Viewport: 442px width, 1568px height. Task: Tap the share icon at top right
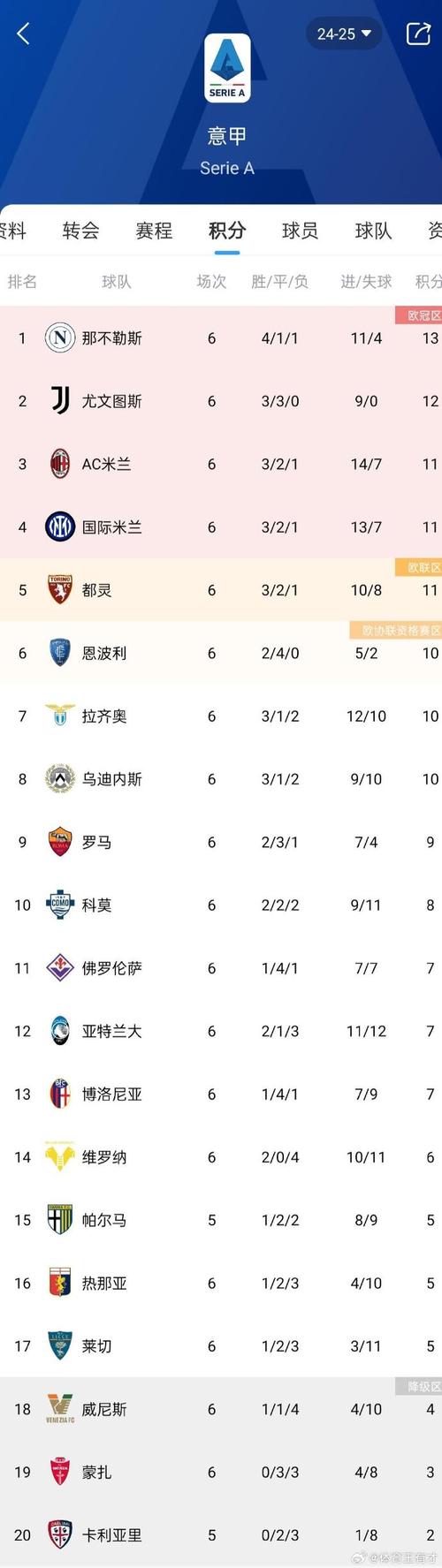pos(417,34)
